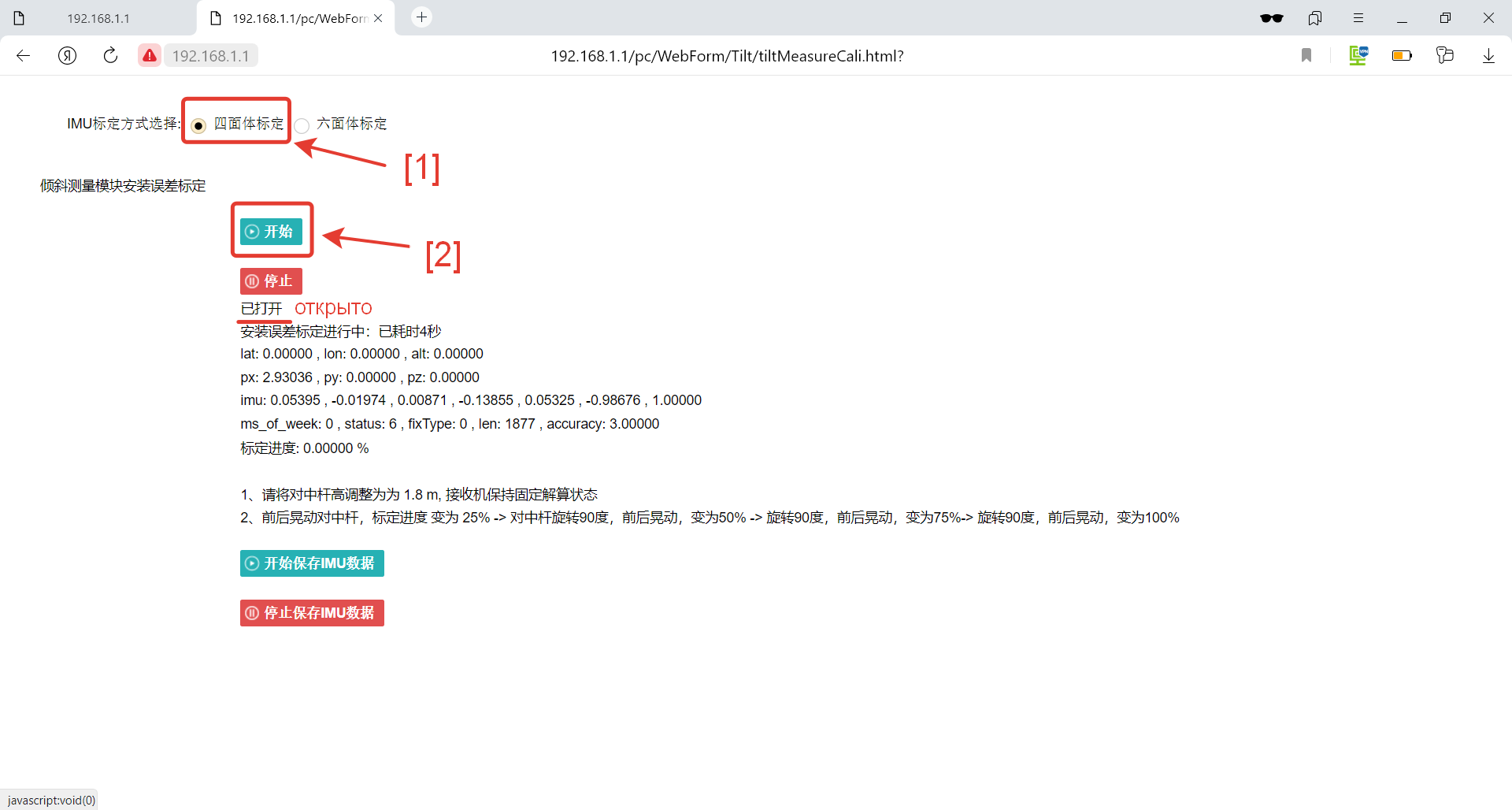
Task: Switch to the first 192.168.1.1 tab
Action: pos(98,18)
